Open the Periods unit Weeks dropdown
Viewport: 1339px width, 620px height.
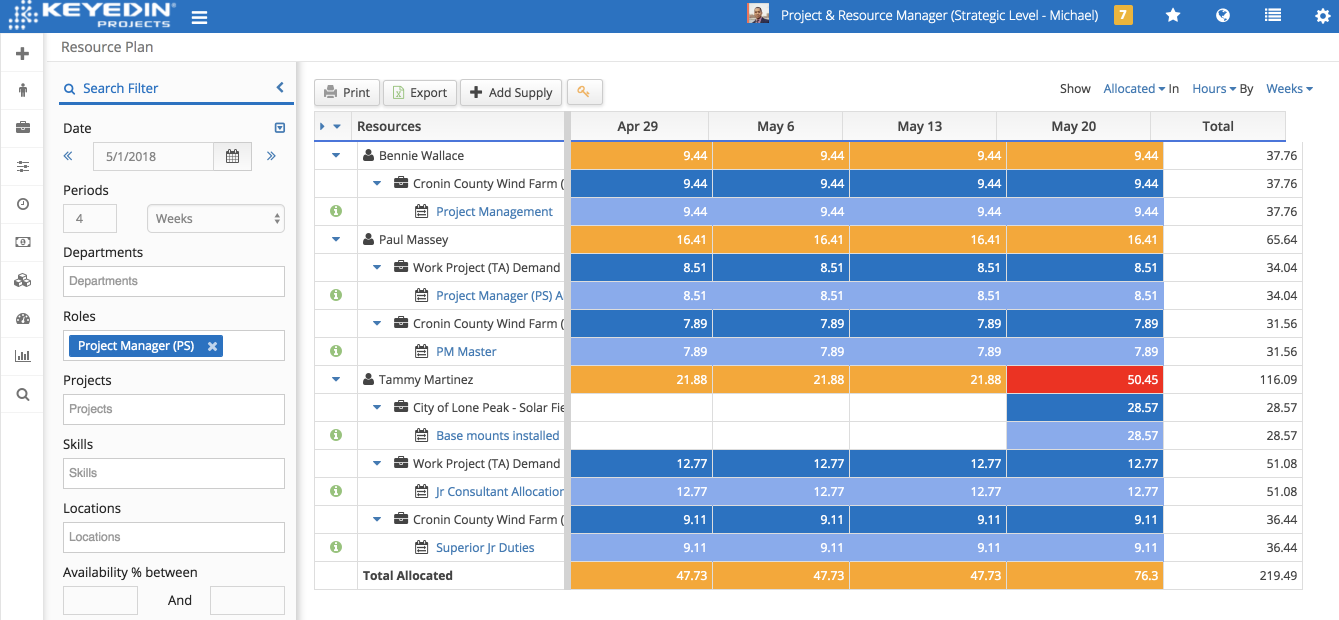point(215,219)
